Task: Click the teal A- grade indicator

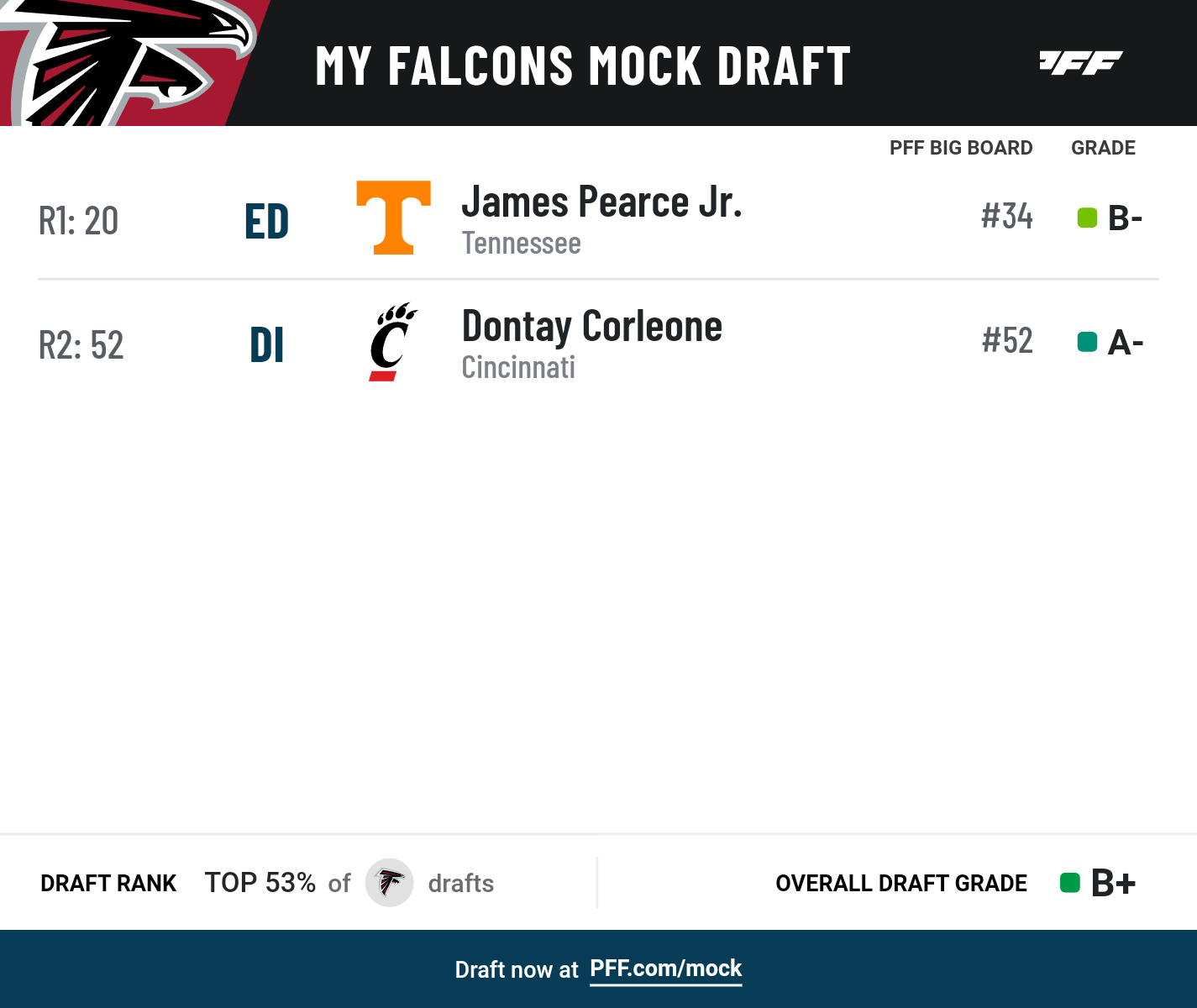Action: (x=1087, y=342)
